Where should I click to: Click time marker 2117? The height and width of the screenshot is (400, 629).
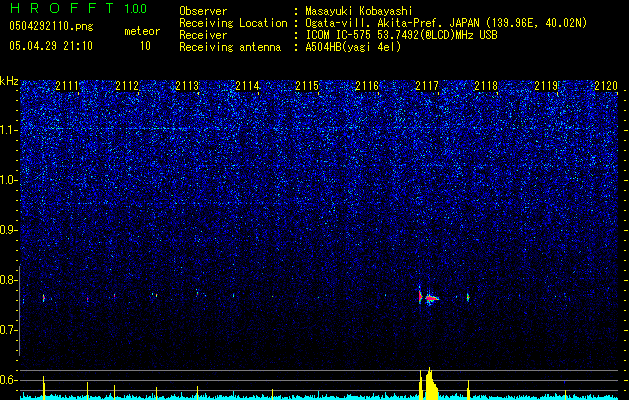(427, 86)
